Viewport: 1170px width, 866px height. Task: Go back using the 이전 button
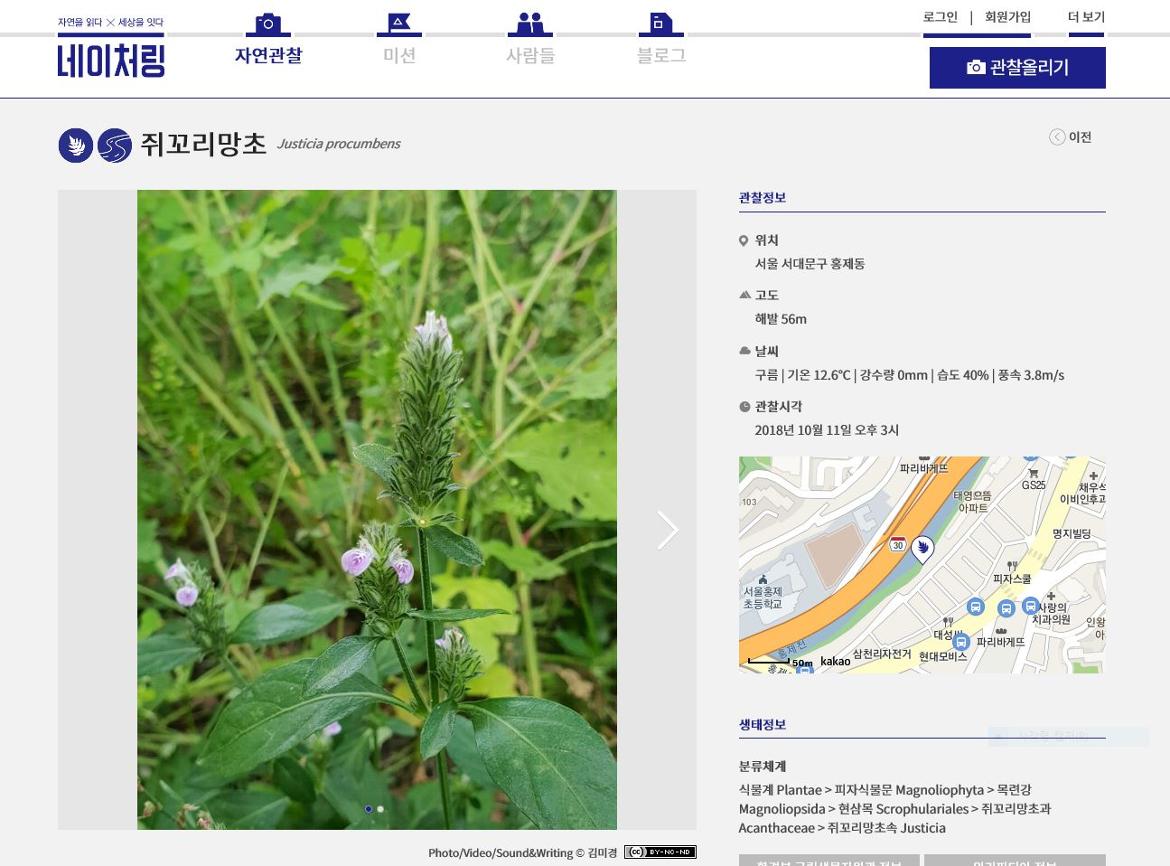tap(1070, 137)
